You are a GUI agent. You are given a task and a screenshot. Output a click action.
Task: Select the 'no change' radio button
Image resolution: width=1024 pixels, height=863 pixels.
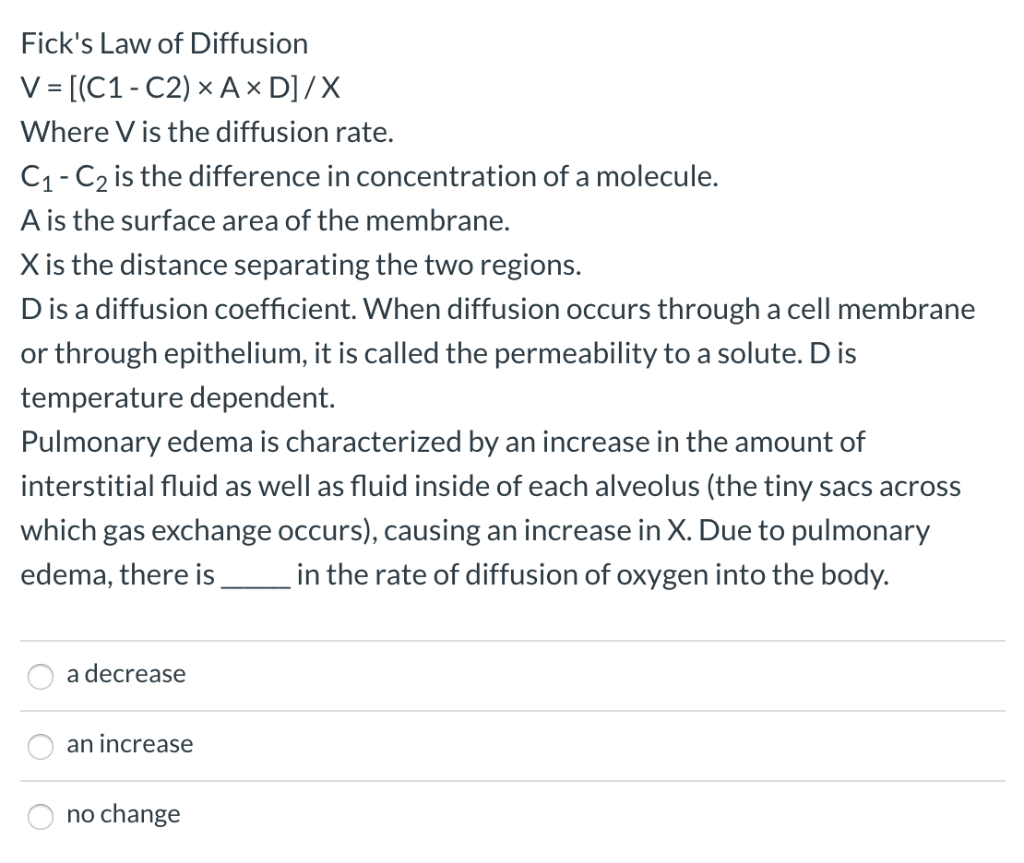tap(39, 817)
